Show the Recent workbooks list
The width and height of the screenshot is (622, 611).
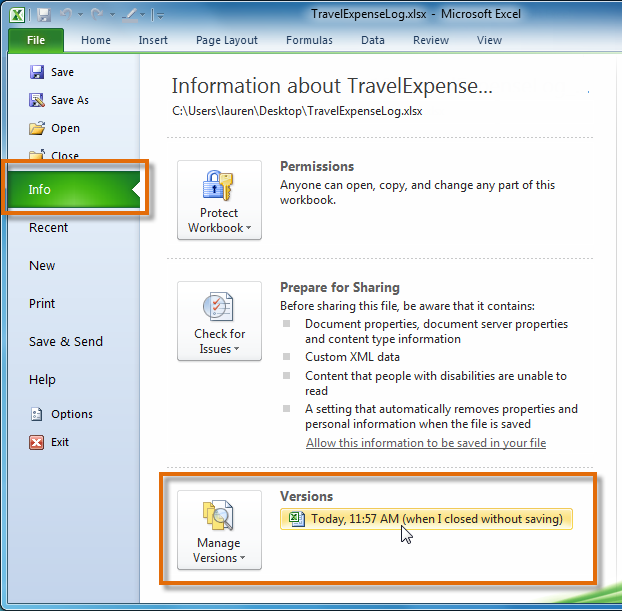click(x=48, y=227)
